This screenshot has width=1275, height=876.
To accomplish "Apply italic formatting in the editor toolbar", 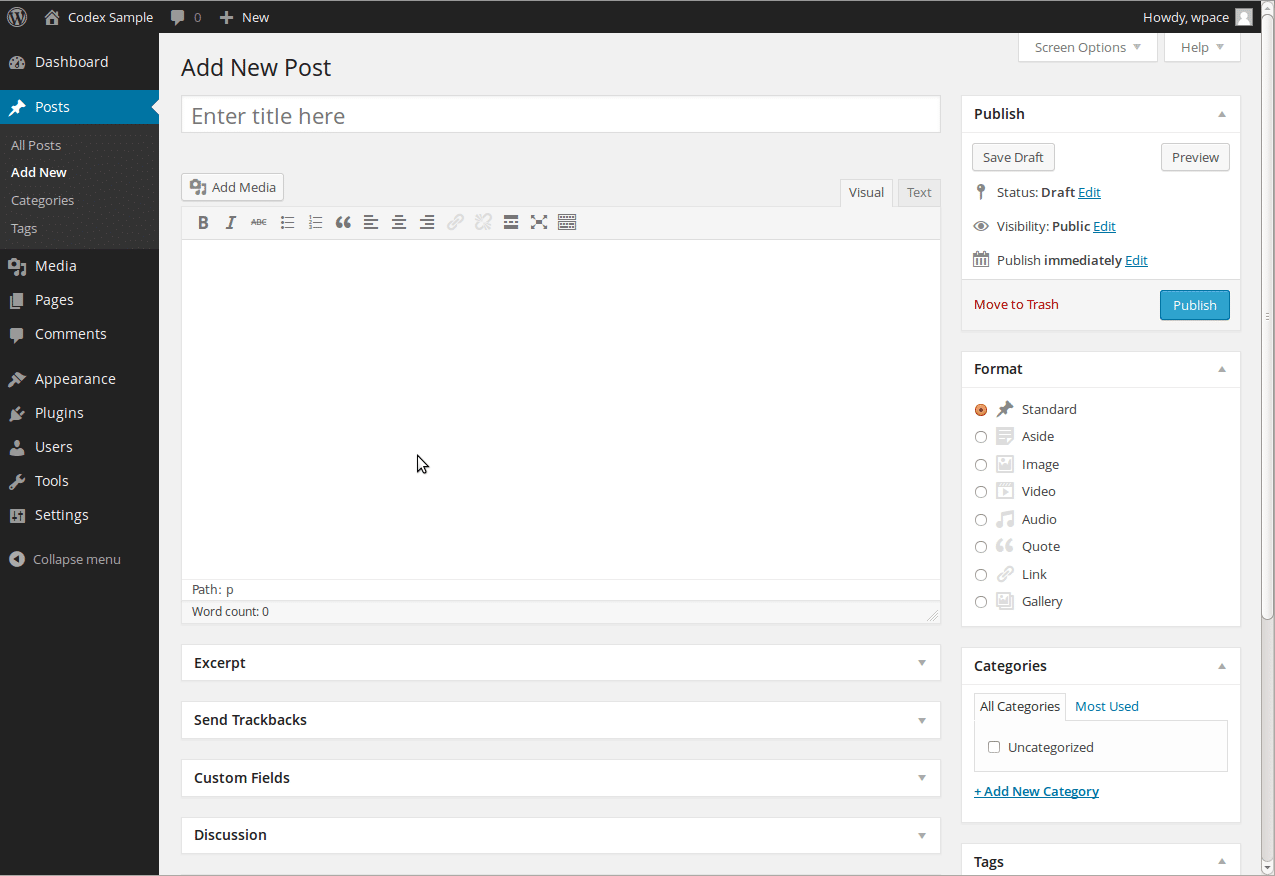I will coord(231,222).
